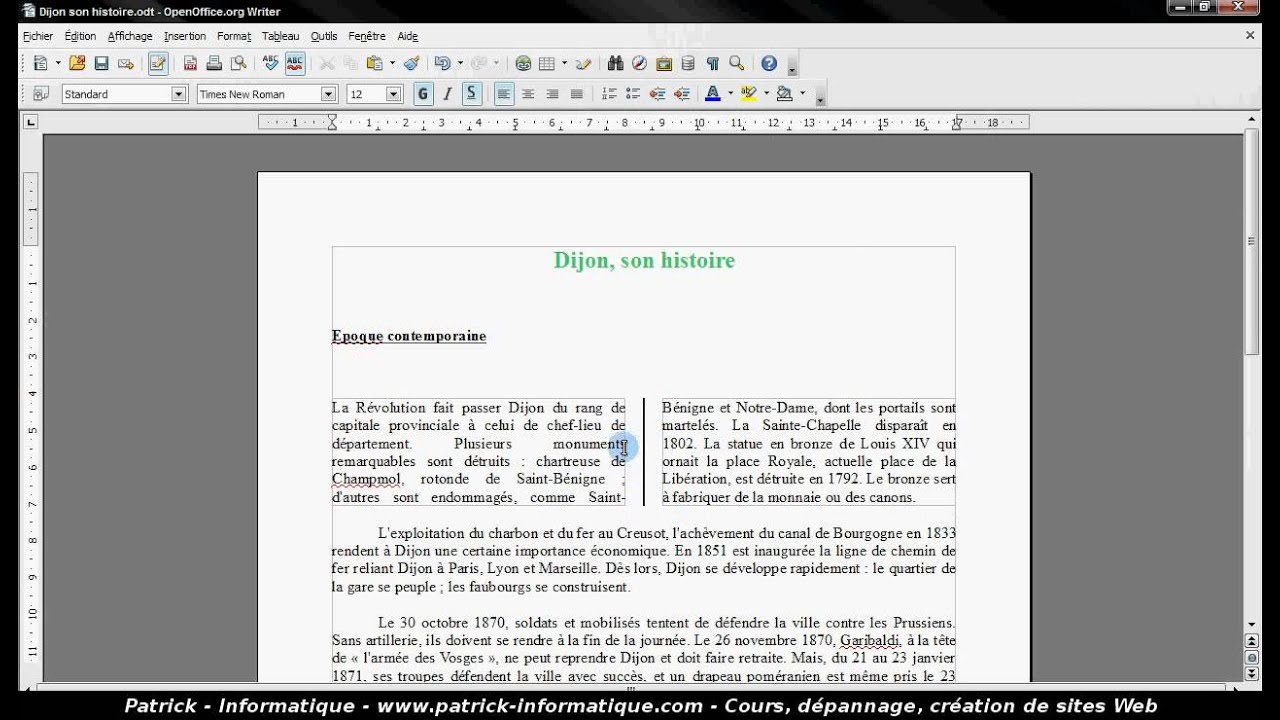Click the vertical scrollbar thumb
The width and height of the screenshot is (1280, 720).
pyautogui.click(x=1251, y=240)
